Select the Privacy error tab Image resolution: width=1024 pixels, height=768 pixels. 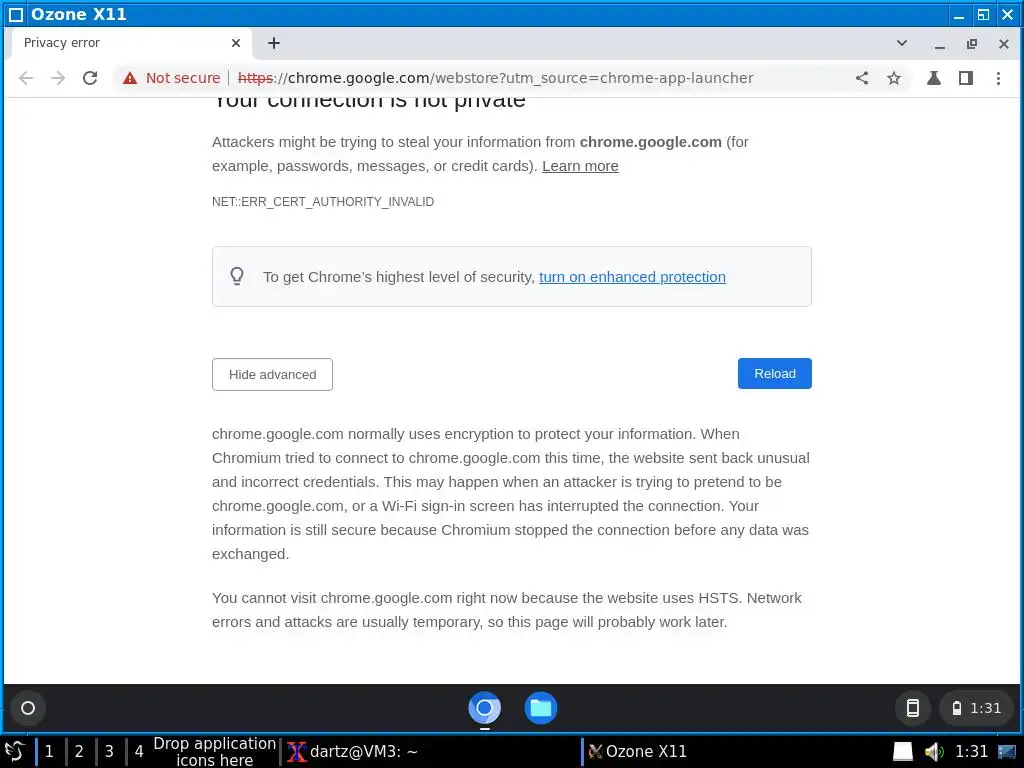point(129,43)
